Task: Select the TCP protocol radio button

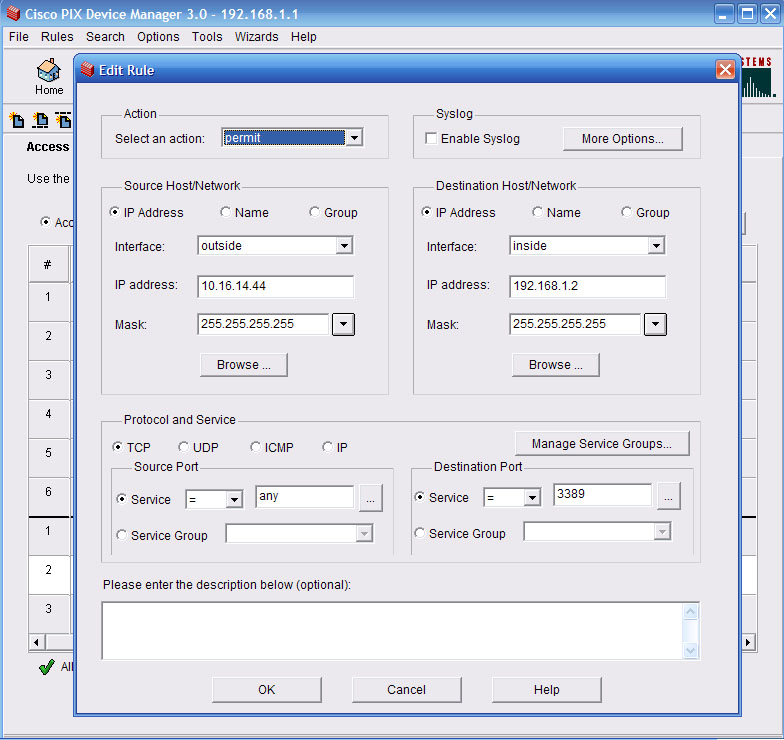Action: tap(118, 446)
